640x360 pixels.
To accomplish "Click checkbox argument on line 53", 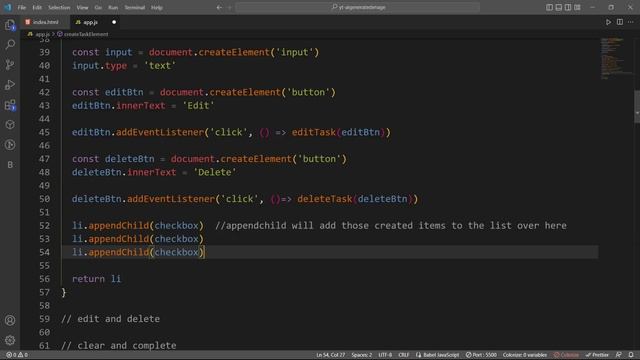I will click(x=176, y=239).
